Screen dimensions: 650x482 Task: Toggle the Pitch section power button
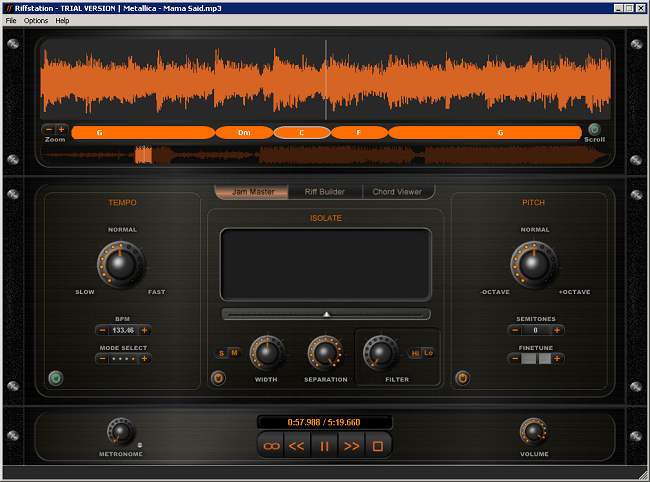[x=462, y=378]
